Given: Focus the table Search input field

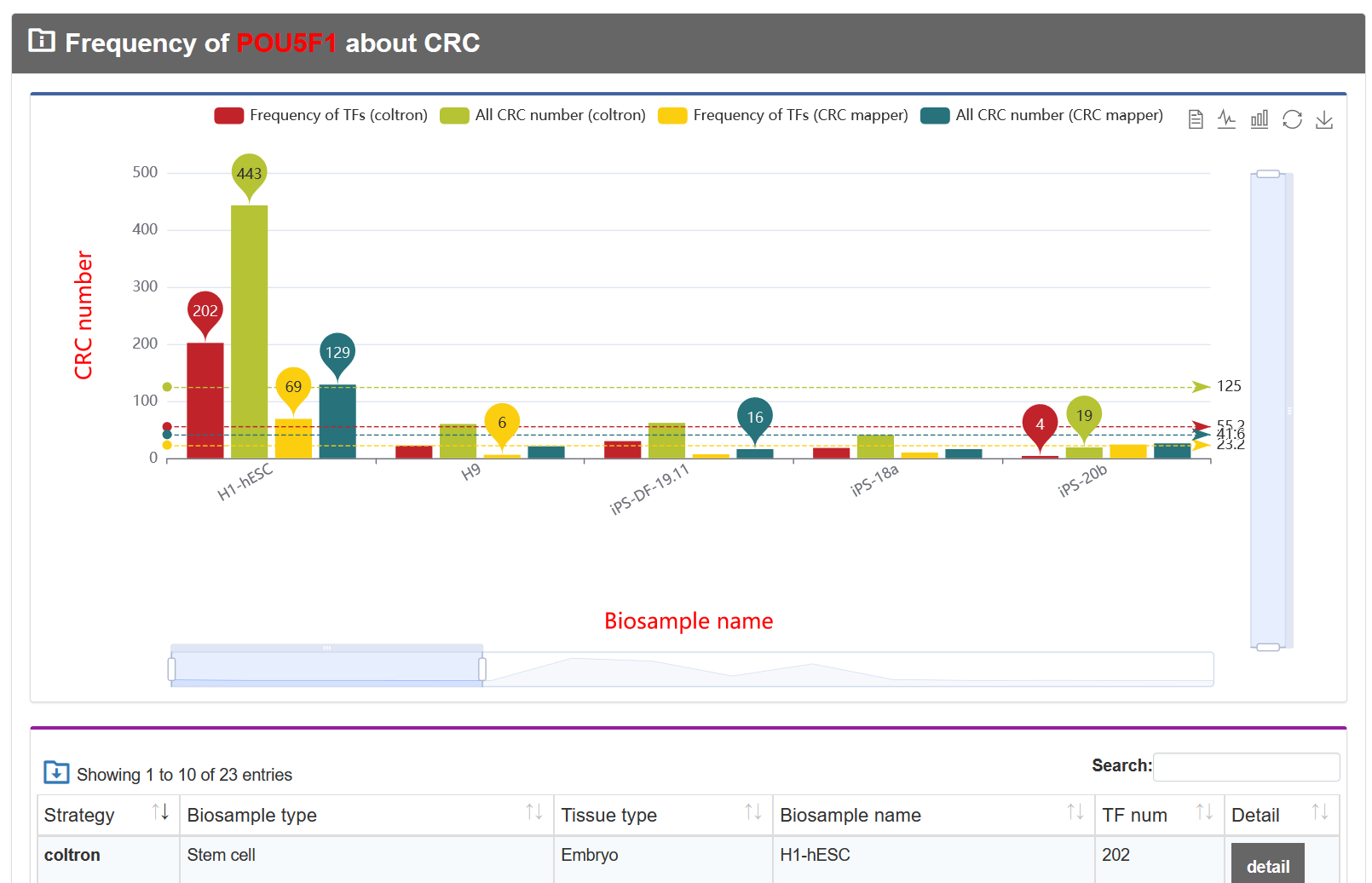Looking at the screenshot, I should click(1247, 767).
